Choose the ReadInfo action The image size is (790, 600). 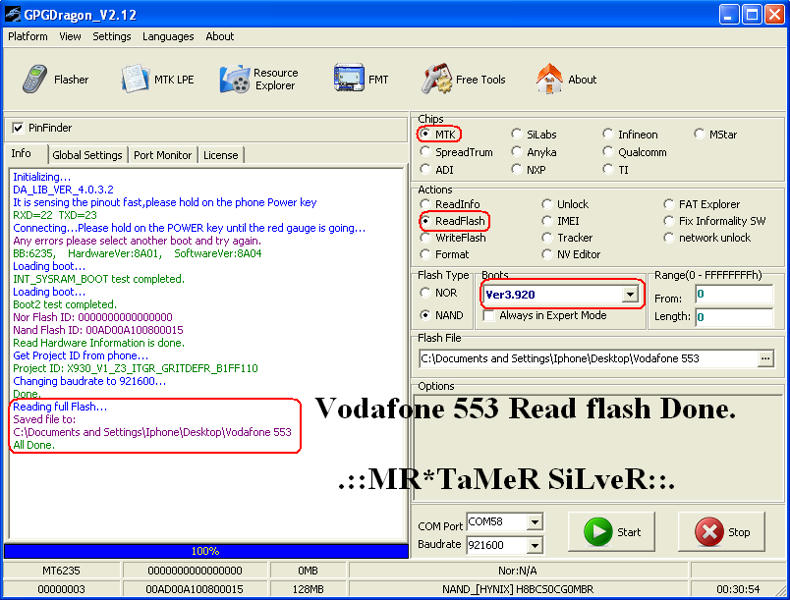pyautogui.click(x=425, y=204)
